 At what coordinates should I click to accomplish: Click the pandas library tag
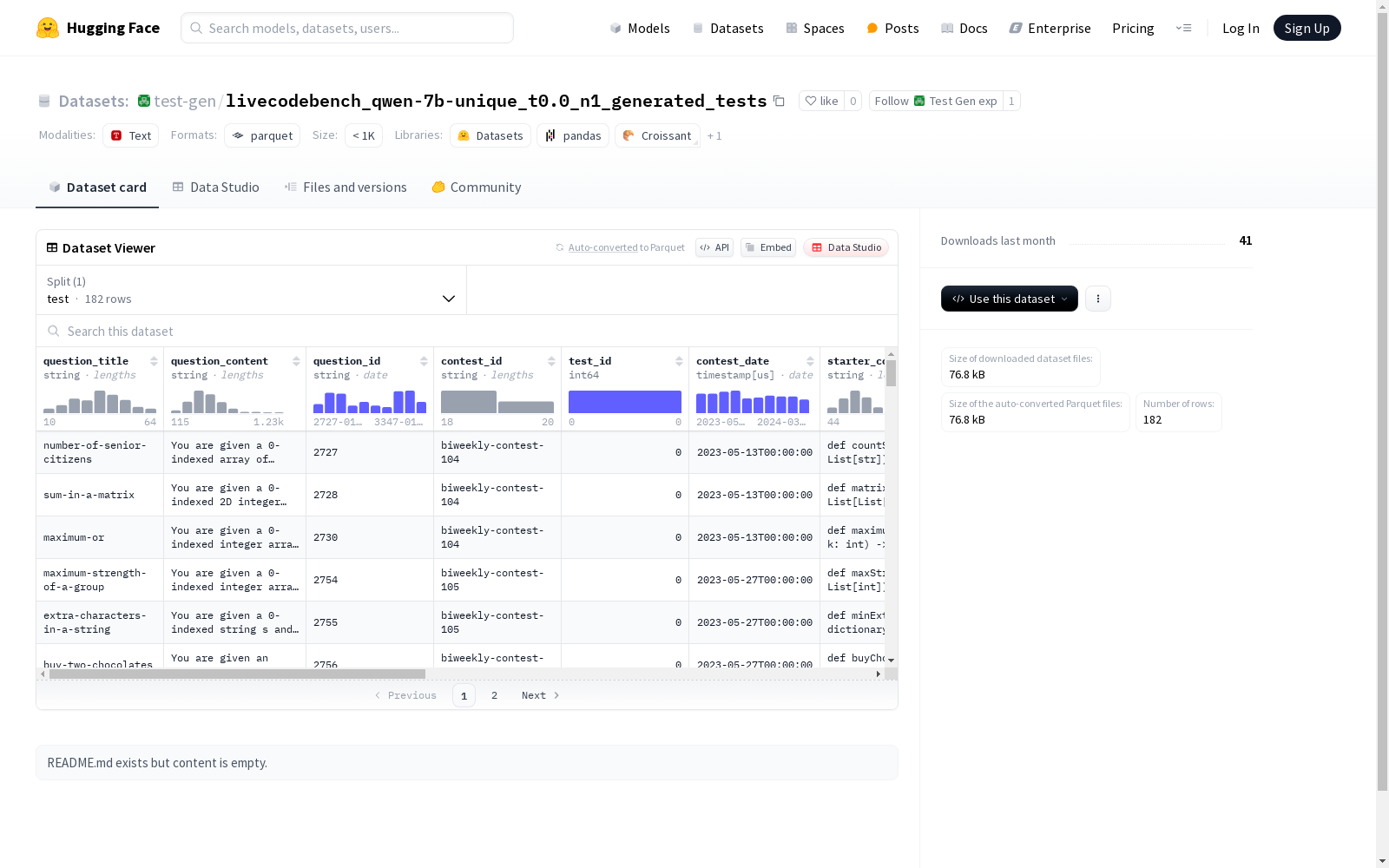(x=573, y=135)
